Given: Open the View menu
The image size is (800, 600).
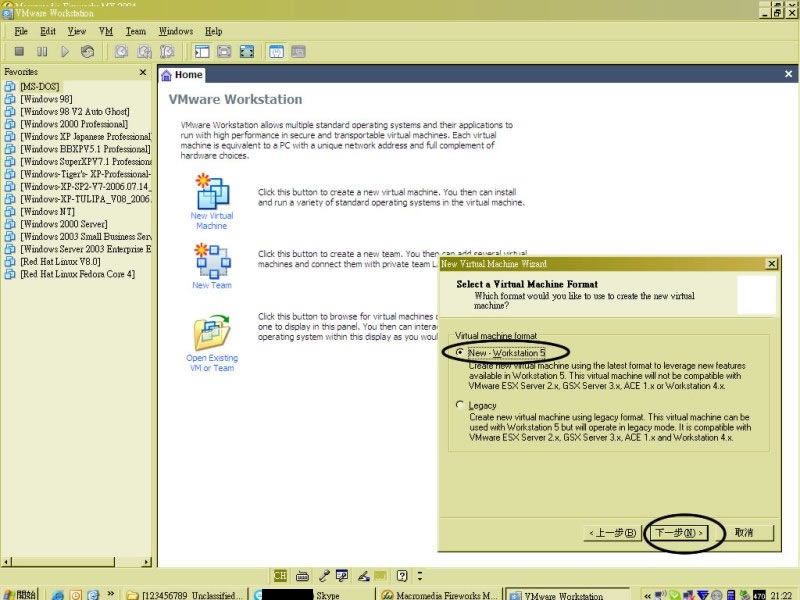Looking at the screenshot, I should pos(77,31).
